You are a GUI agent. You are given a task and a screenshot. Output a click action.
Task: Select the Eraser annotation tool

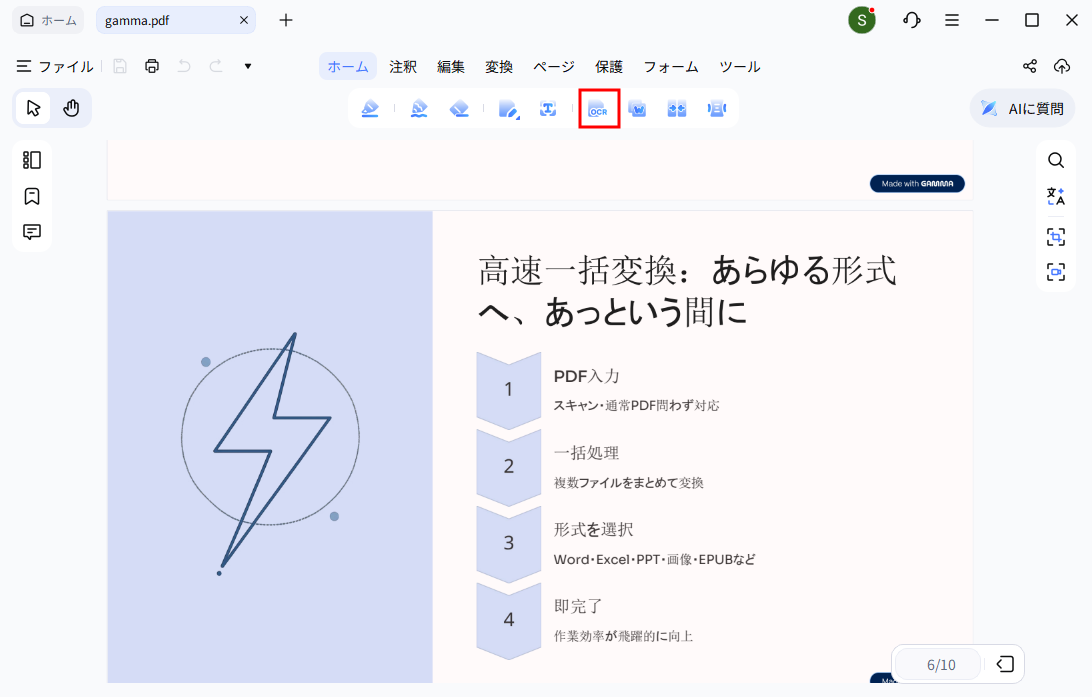459,108
